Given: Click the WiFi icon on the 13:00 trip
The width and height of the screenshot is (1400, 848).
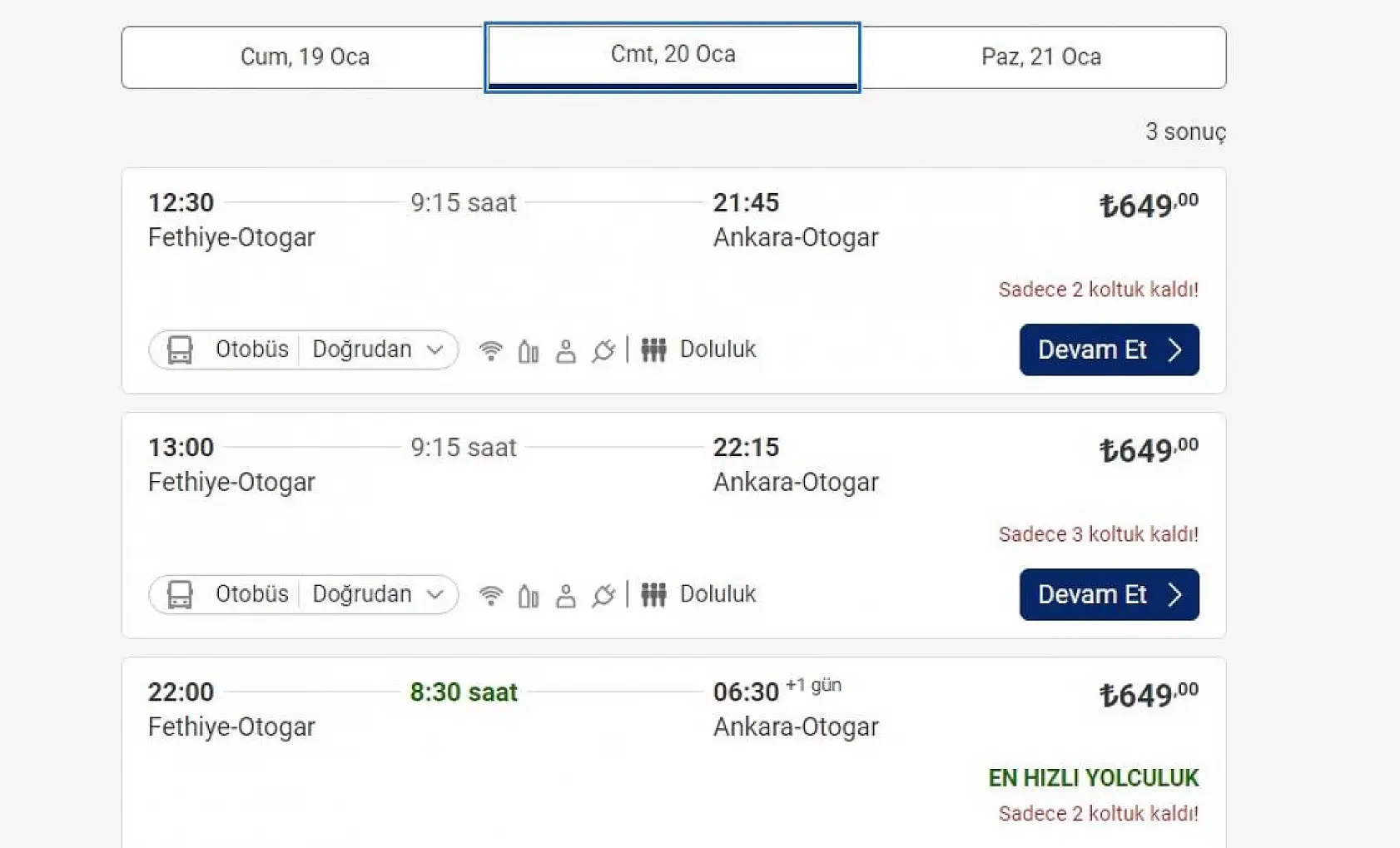Looking at the screenshot, I should coord(491,595).
